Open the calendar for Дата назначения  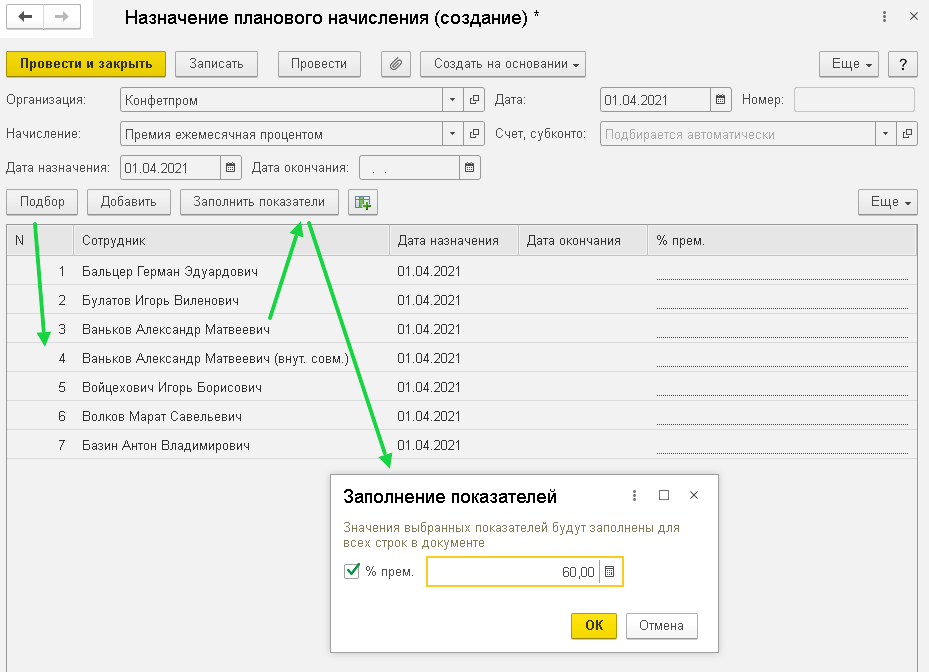coord(230,168)
